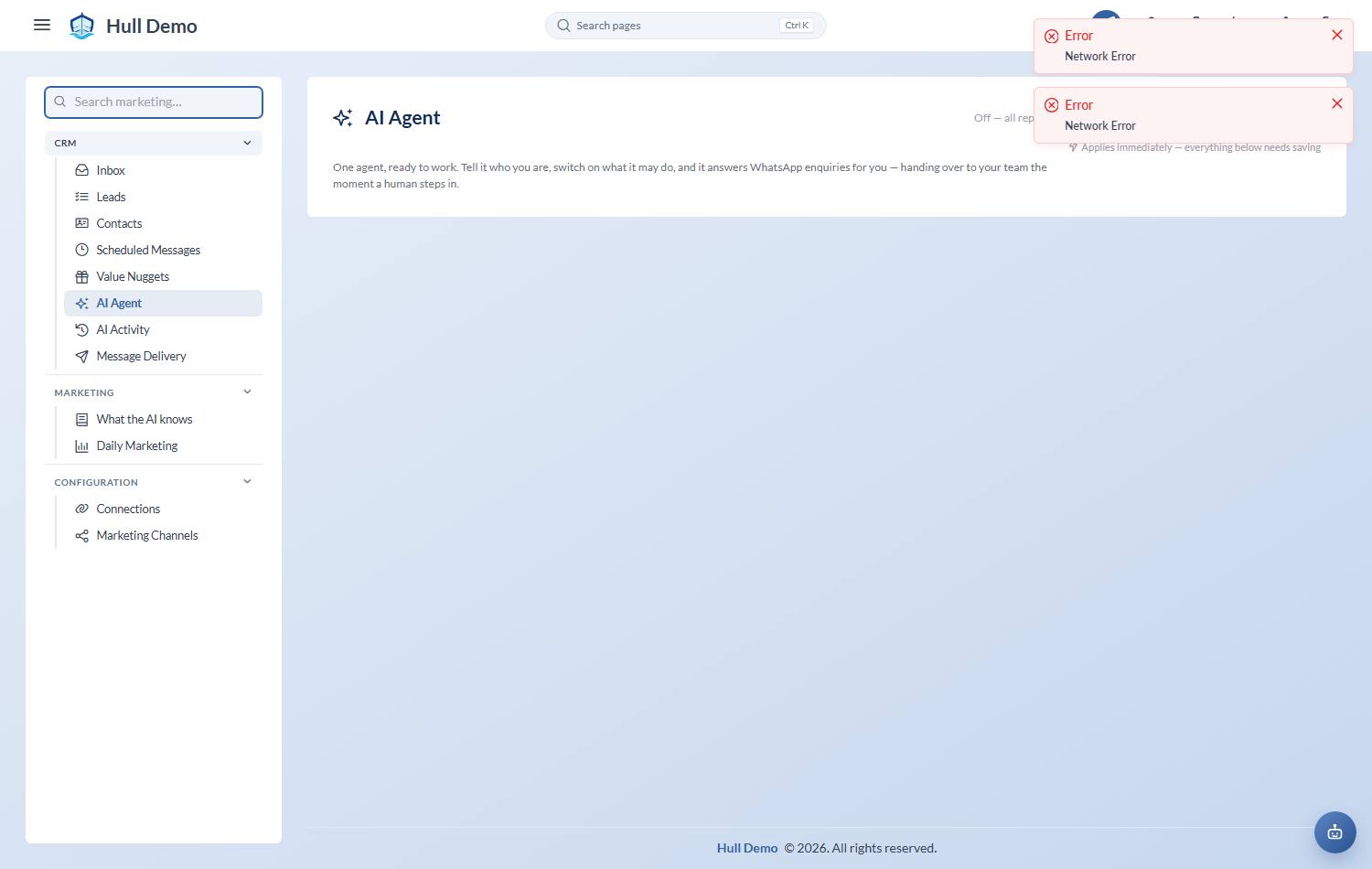Open AI Activity history icon

pos(81,329)
